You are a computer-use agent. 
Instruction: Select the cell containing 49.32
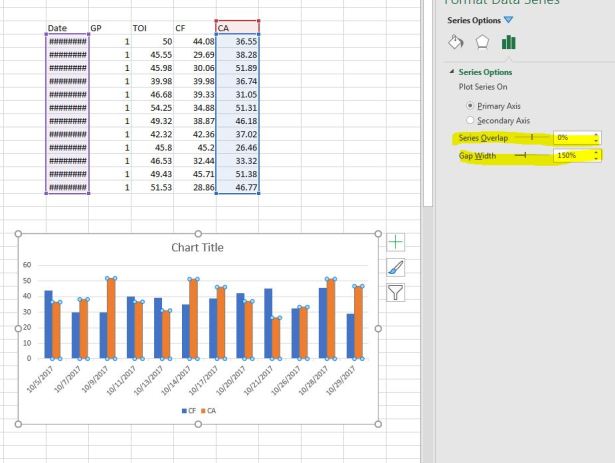pyautogui.click(x=152, y=121)
